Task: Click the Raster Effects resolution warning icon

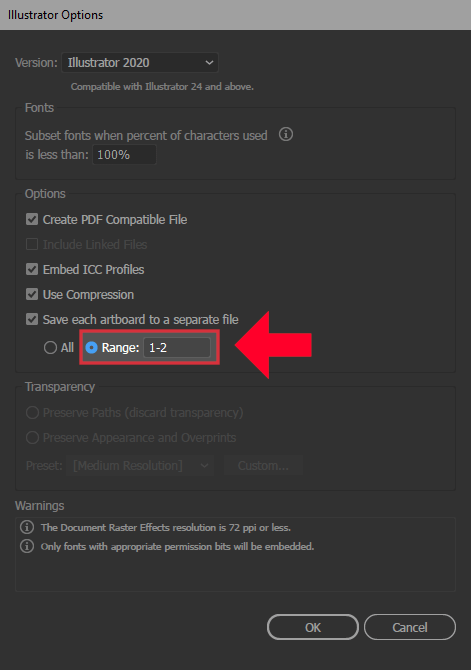Action: click(27, 527)
